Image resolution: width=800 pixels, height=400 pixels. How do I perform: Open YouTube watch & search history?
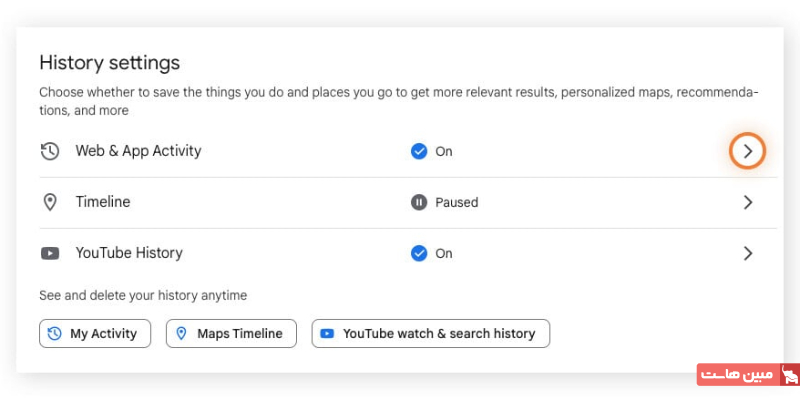[431, 334]
